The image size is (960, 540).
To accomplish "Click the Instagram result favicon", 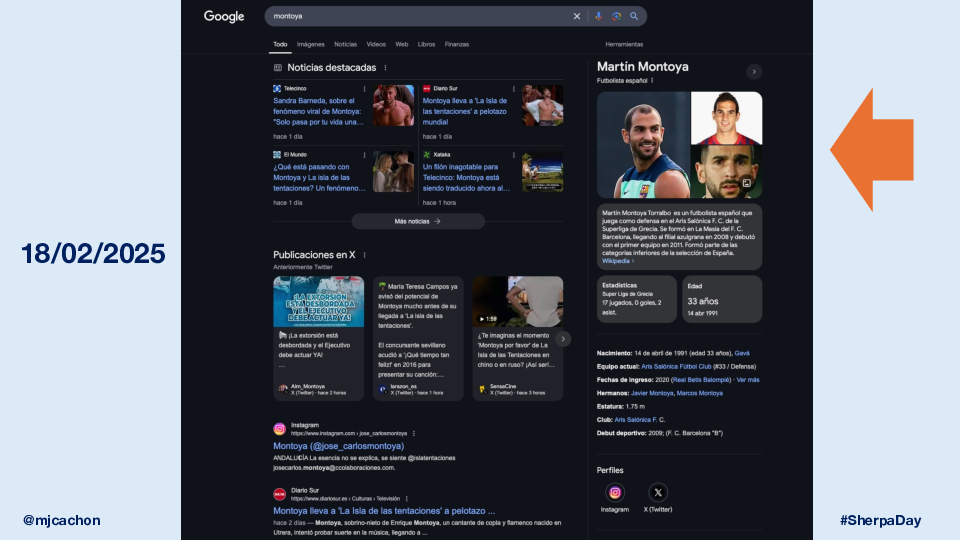I will pos(280,429).
